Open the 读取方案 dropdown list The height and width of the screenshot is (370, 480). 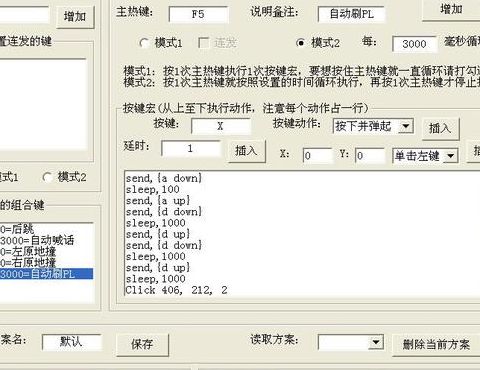coord(376,342)
